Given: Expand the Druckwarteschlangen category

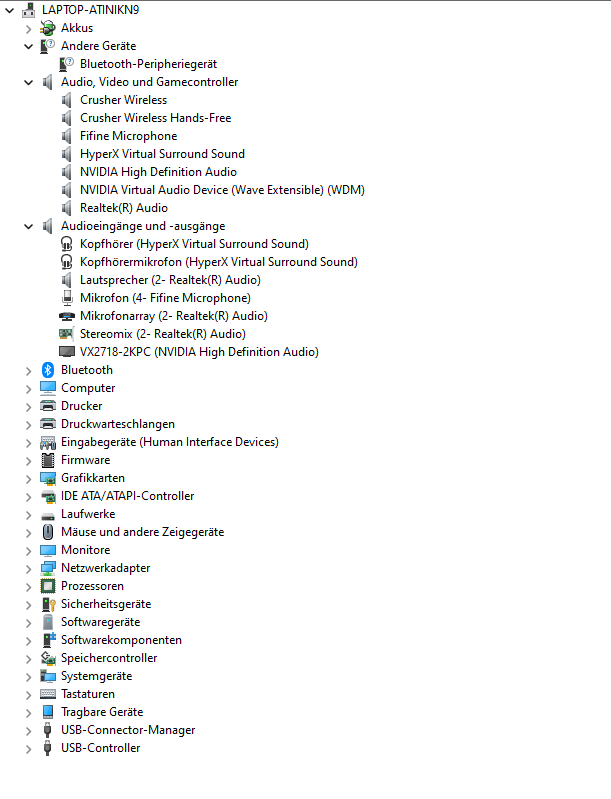Looking at the screenshot, I should (29, 425).
